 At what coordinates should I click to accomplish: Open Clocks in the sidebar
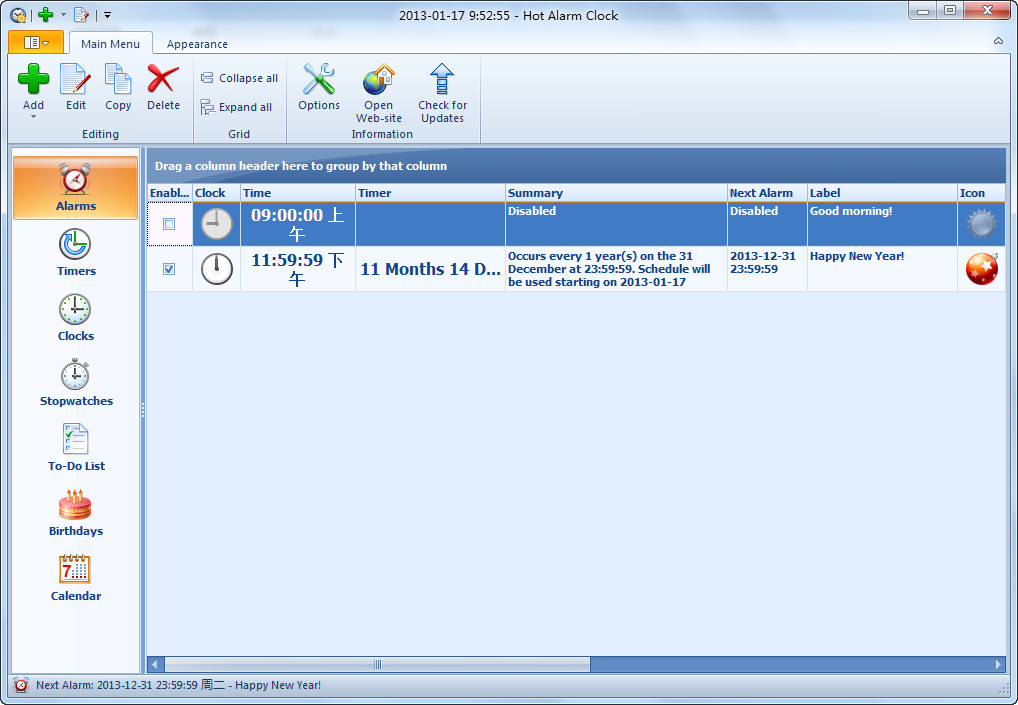[x=75, y=317]
